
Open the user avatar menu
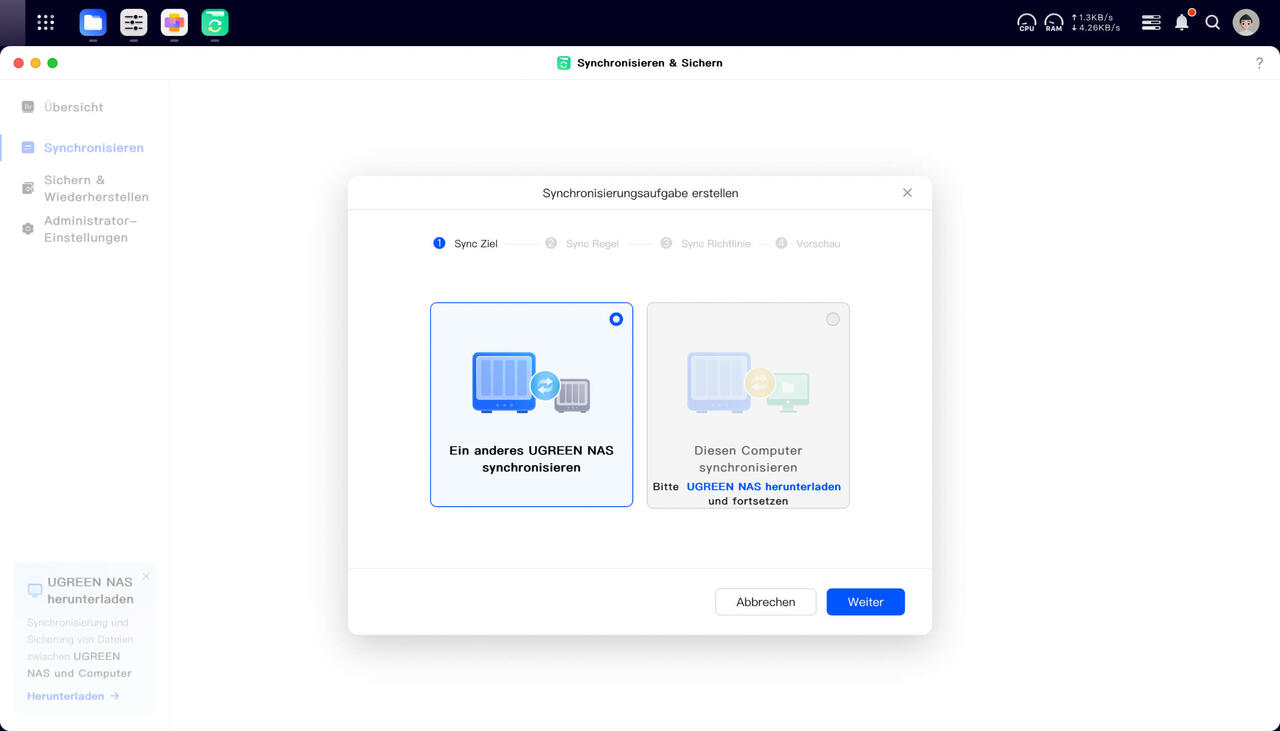point(1246,22)
